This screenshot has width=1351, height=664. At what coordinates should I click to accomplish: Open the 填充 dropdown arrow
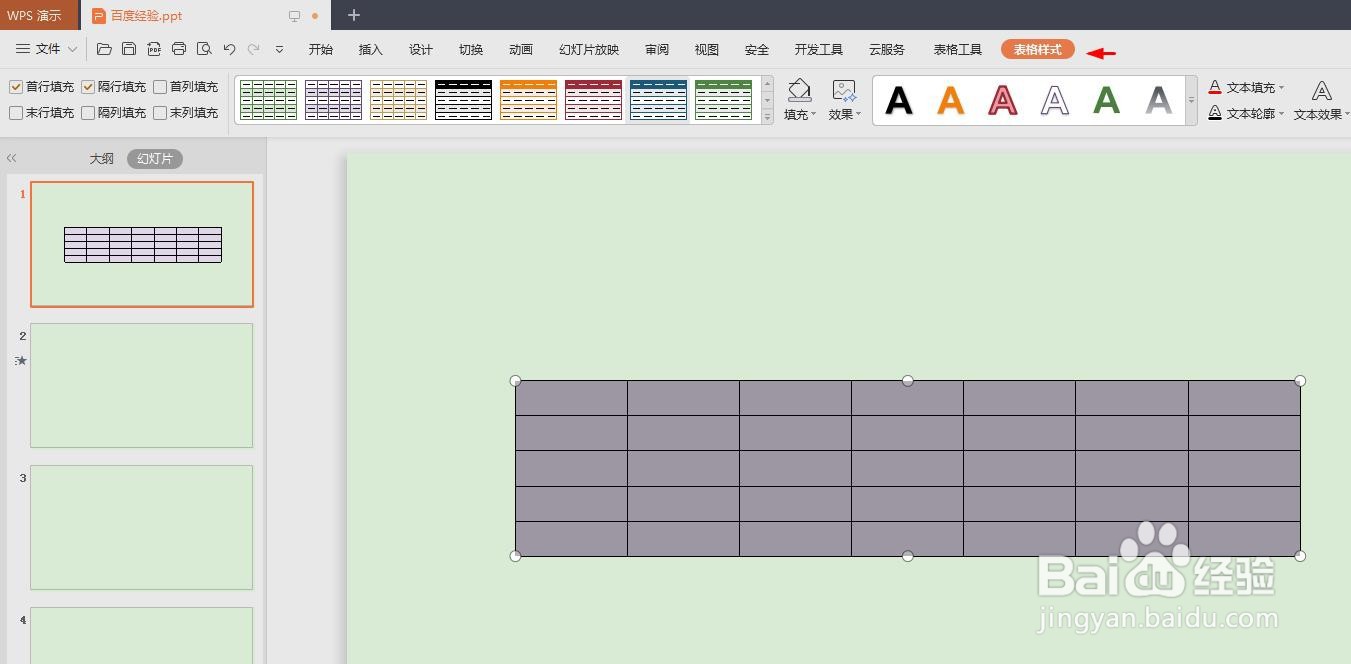point(813,115)
